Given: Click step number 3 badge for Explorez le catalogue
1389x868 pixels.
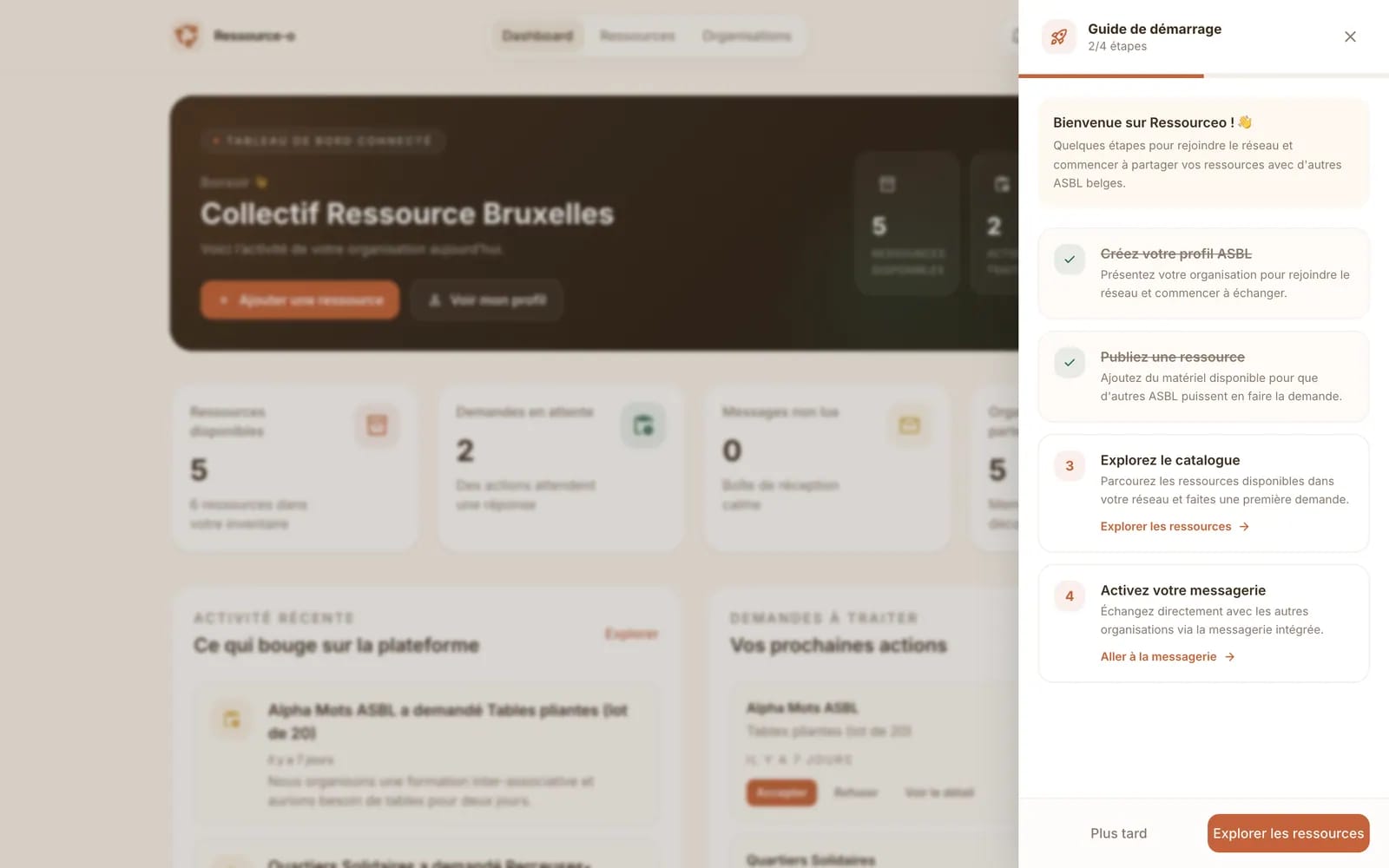Looking at the screenshot, I should tap(1070, 466).
